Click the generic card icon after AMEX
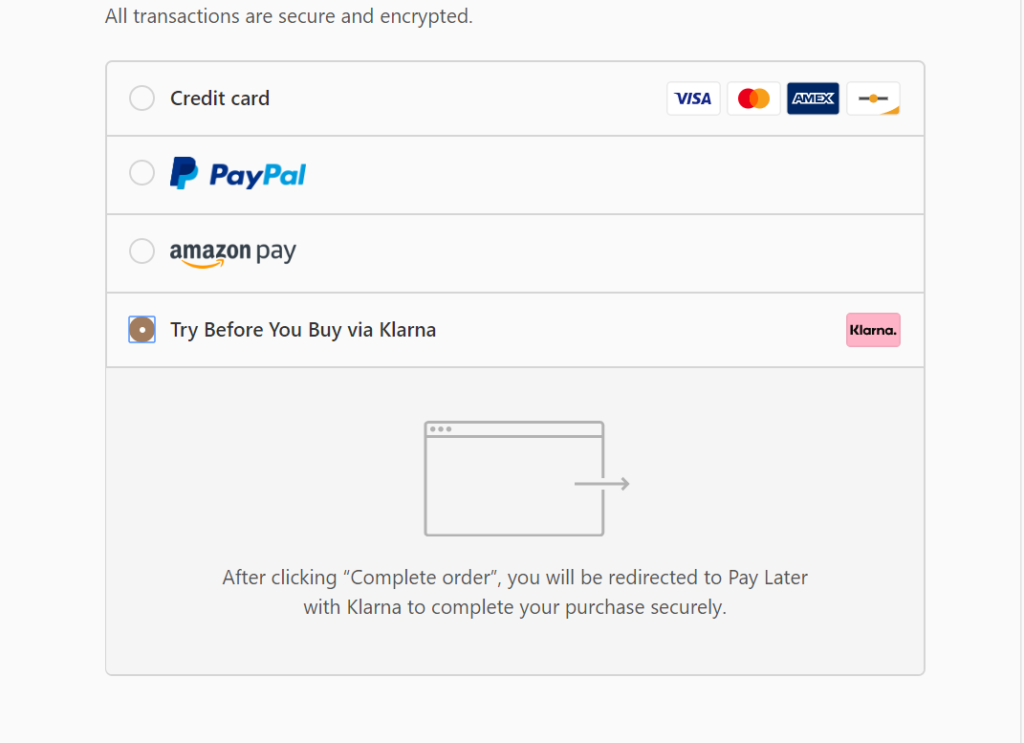This screenshot has height=743, width=1024. pyautogui.click(x=873, y=99)
